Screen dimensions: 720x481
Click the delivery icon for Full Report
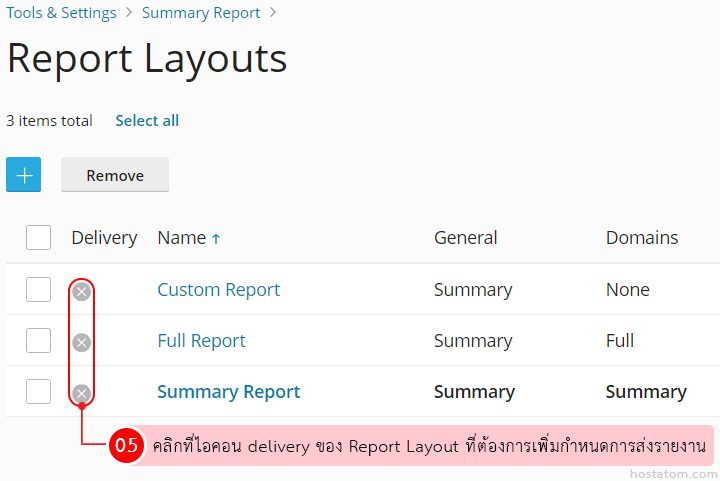[x=82, y=342]
